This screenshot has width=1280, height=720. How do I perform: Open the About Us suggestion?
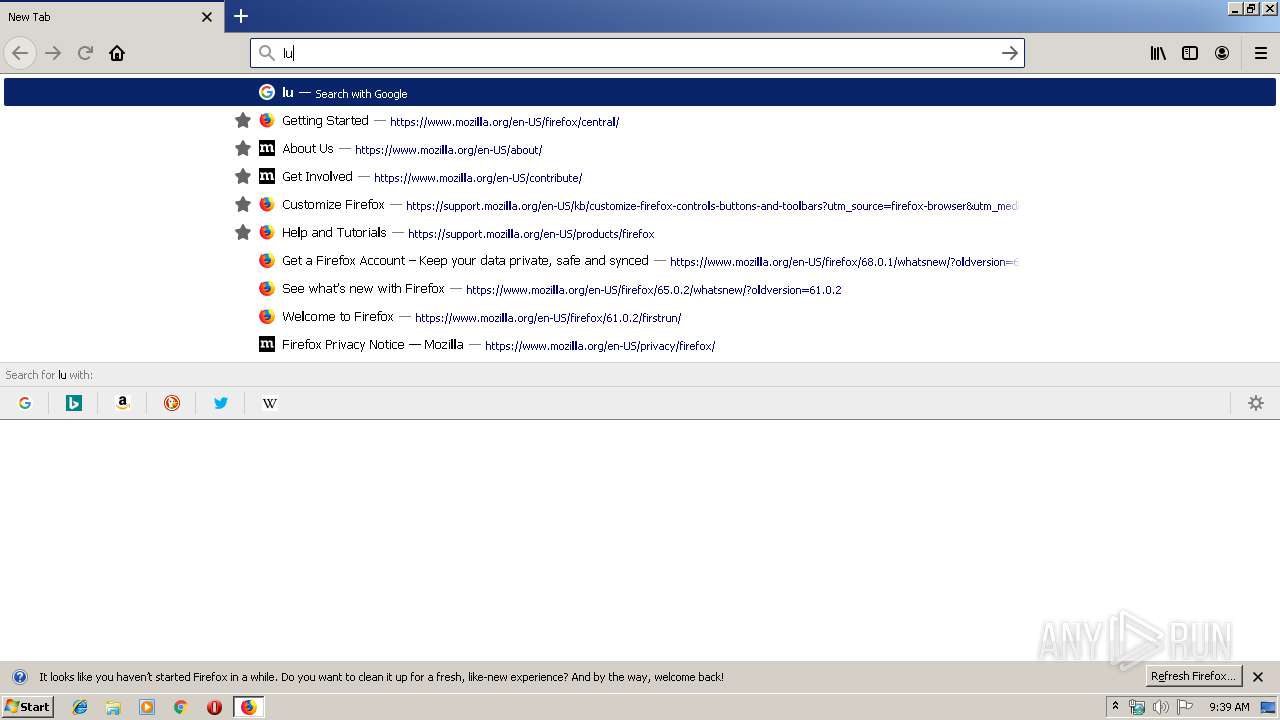[640, 148]
